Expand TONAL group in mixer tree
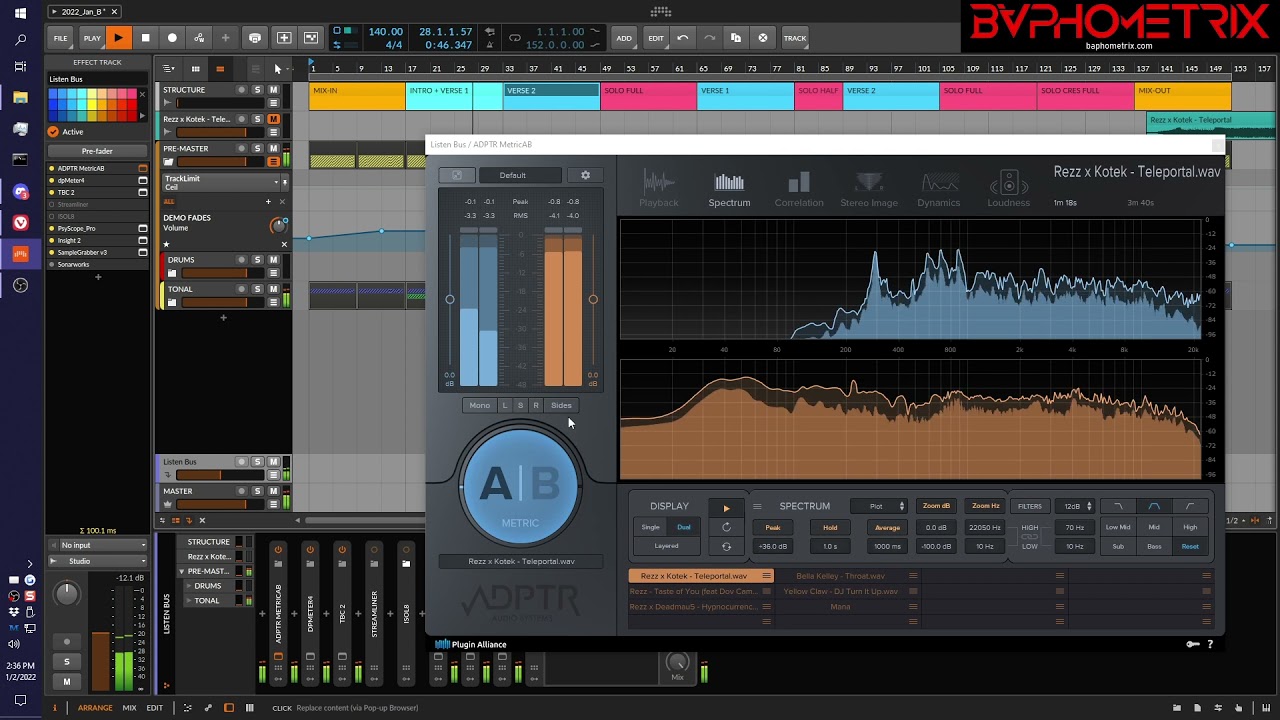 tap(189, 601)
